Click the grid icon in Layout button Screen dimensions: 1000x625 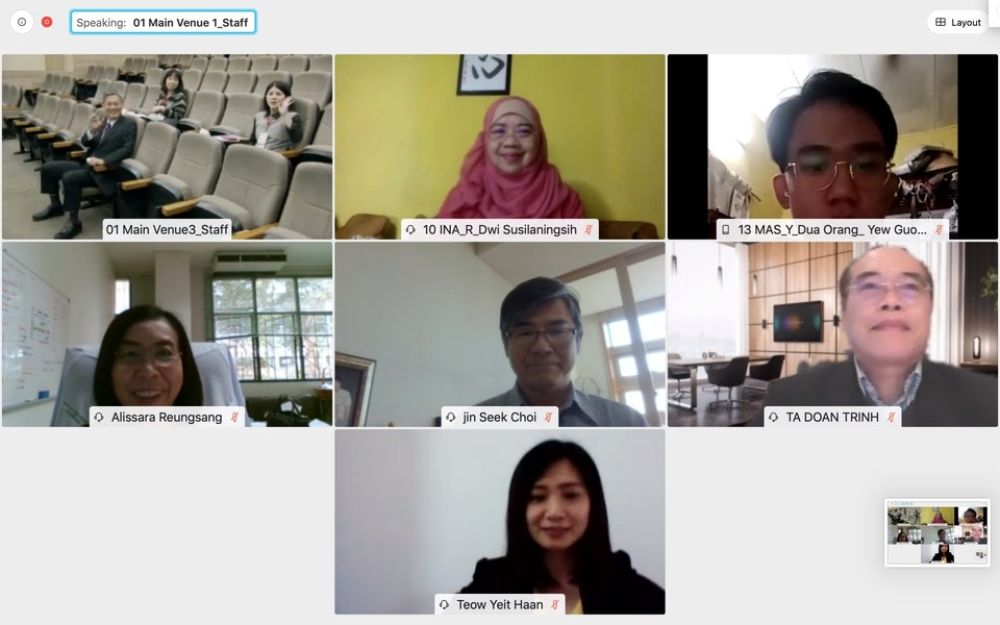941,22
